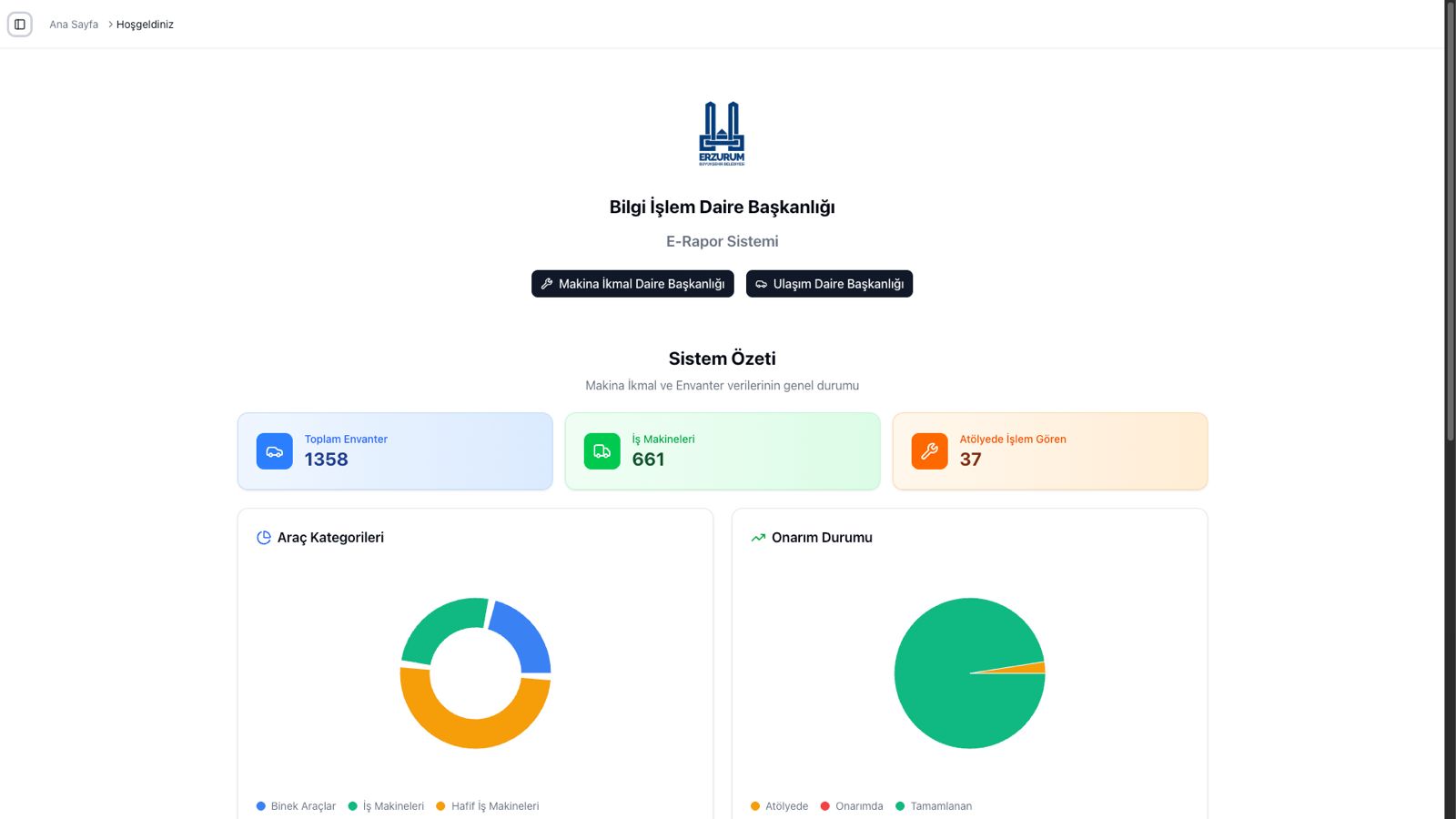Click the Hoşgeldiniz breadcrumb item
This screenshot has width=1456, height=819.
[145, 25]
